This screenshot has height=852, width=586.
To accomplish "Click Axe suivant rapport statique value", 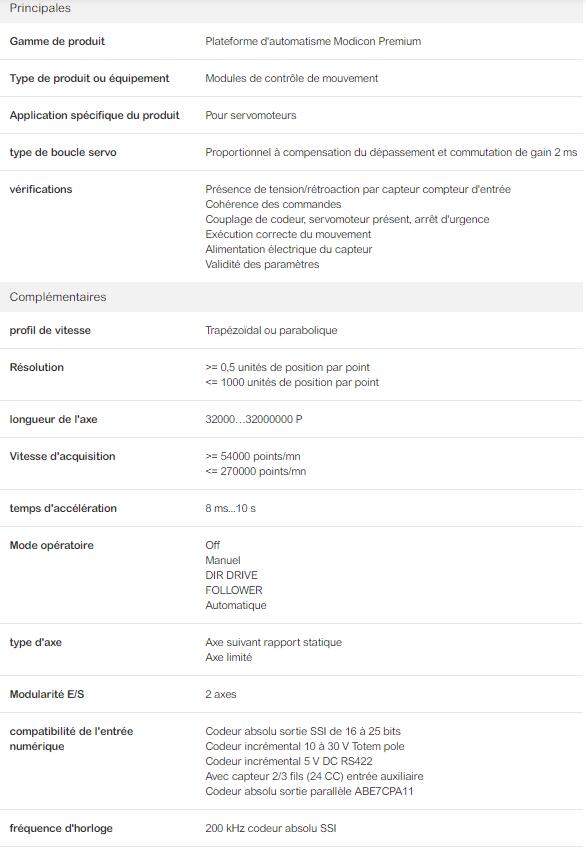I will click(273, 642).
